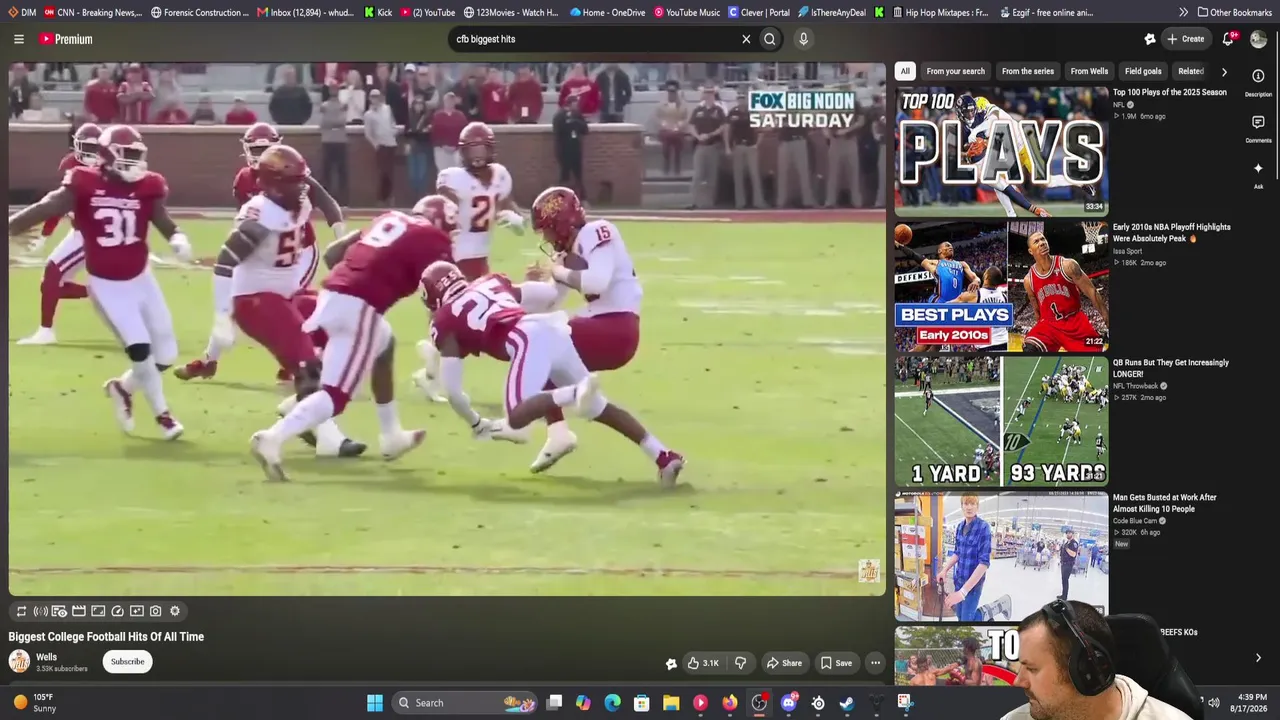
Task: Subscribe to the Wells channel
Action: (x=127, y=662)
